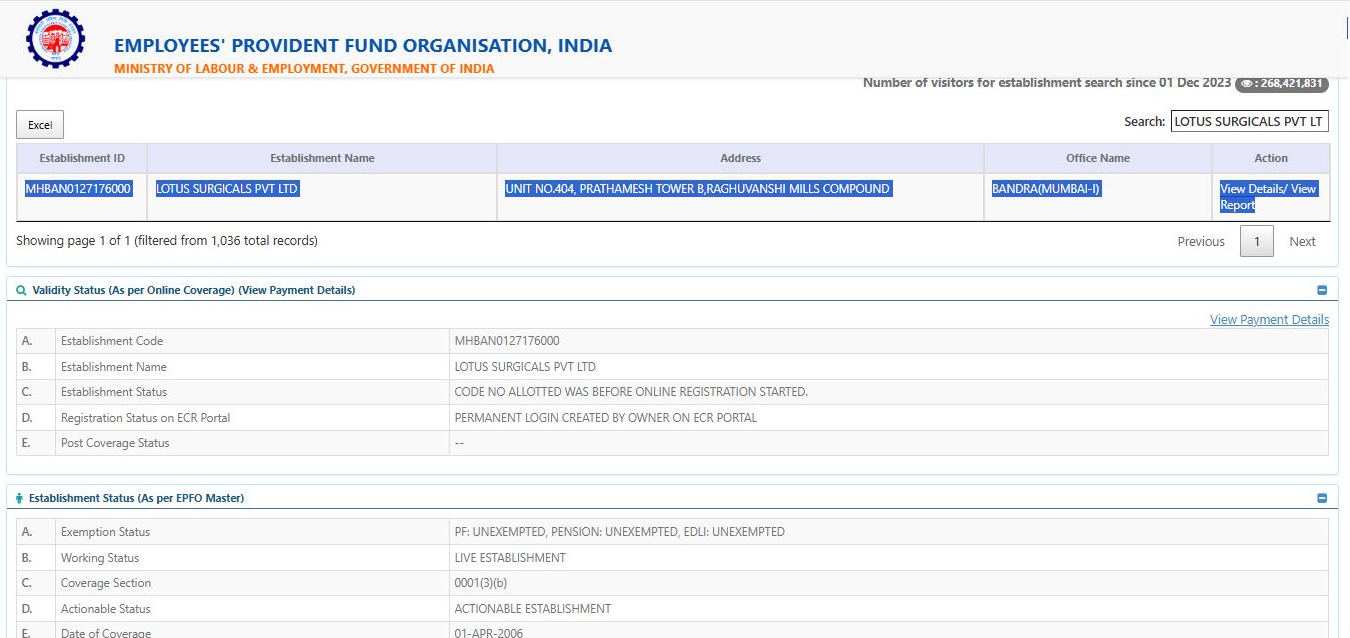Click the visitor count eye badge

[1280, 83]
